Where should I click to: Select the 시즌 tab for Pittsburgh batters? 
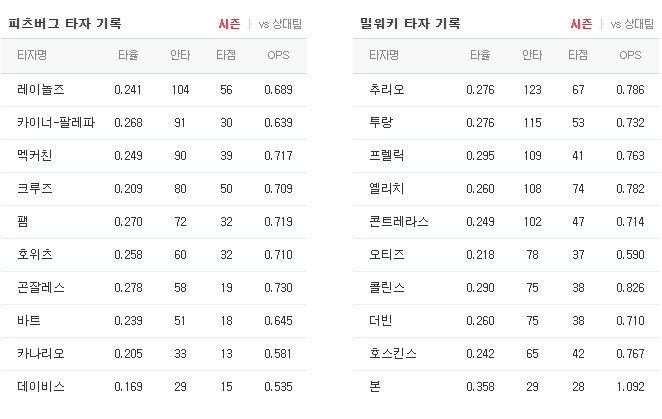click(x=229, y=24)
